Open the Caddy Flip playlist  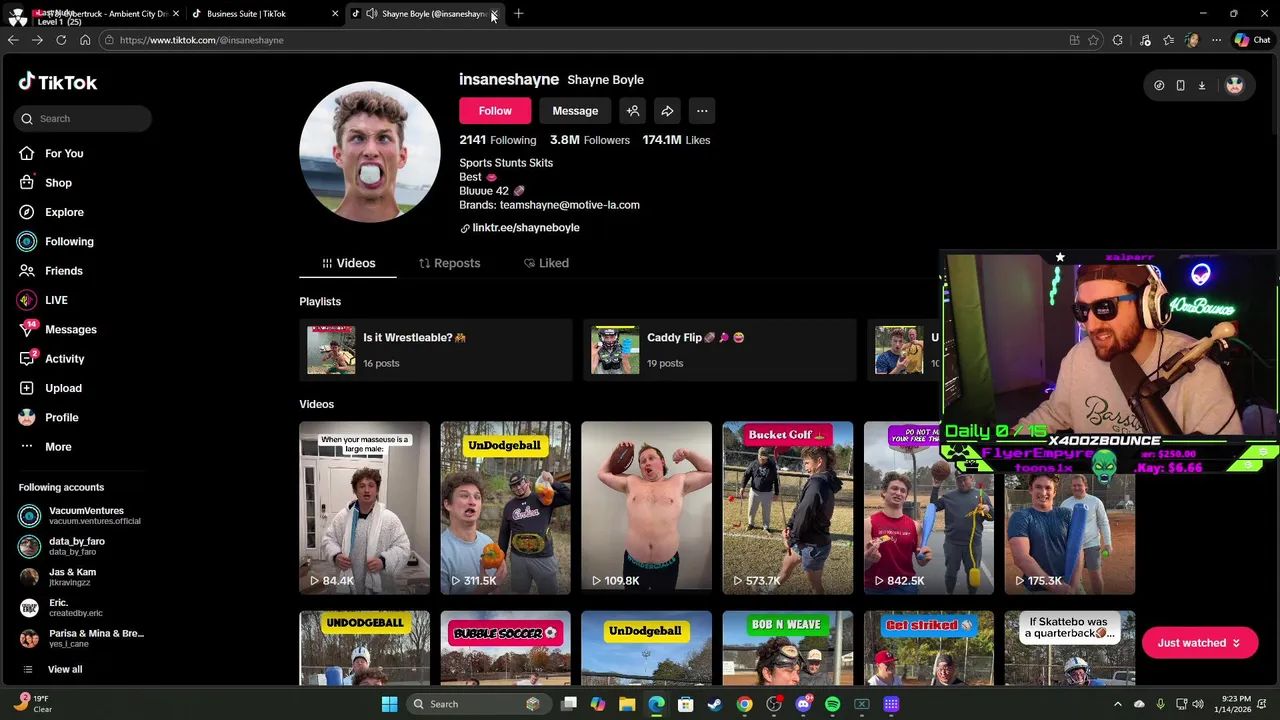pyautogui.click(x=720, y=350)
